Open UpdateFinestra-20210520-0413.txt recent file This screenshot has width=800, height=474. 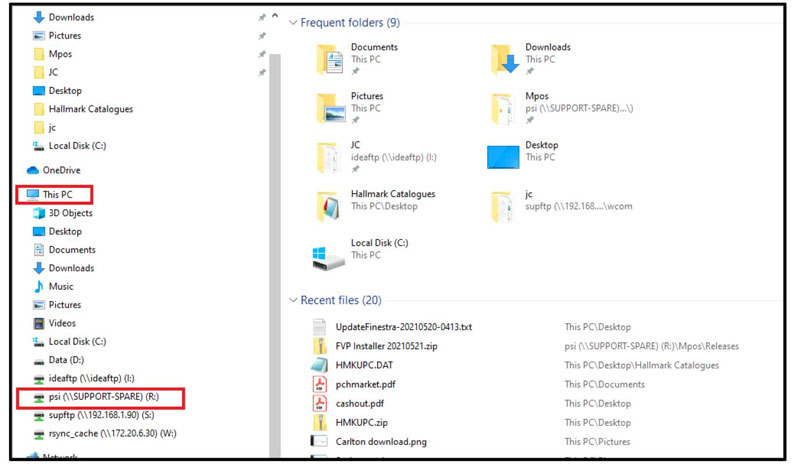tap(403, 327)
